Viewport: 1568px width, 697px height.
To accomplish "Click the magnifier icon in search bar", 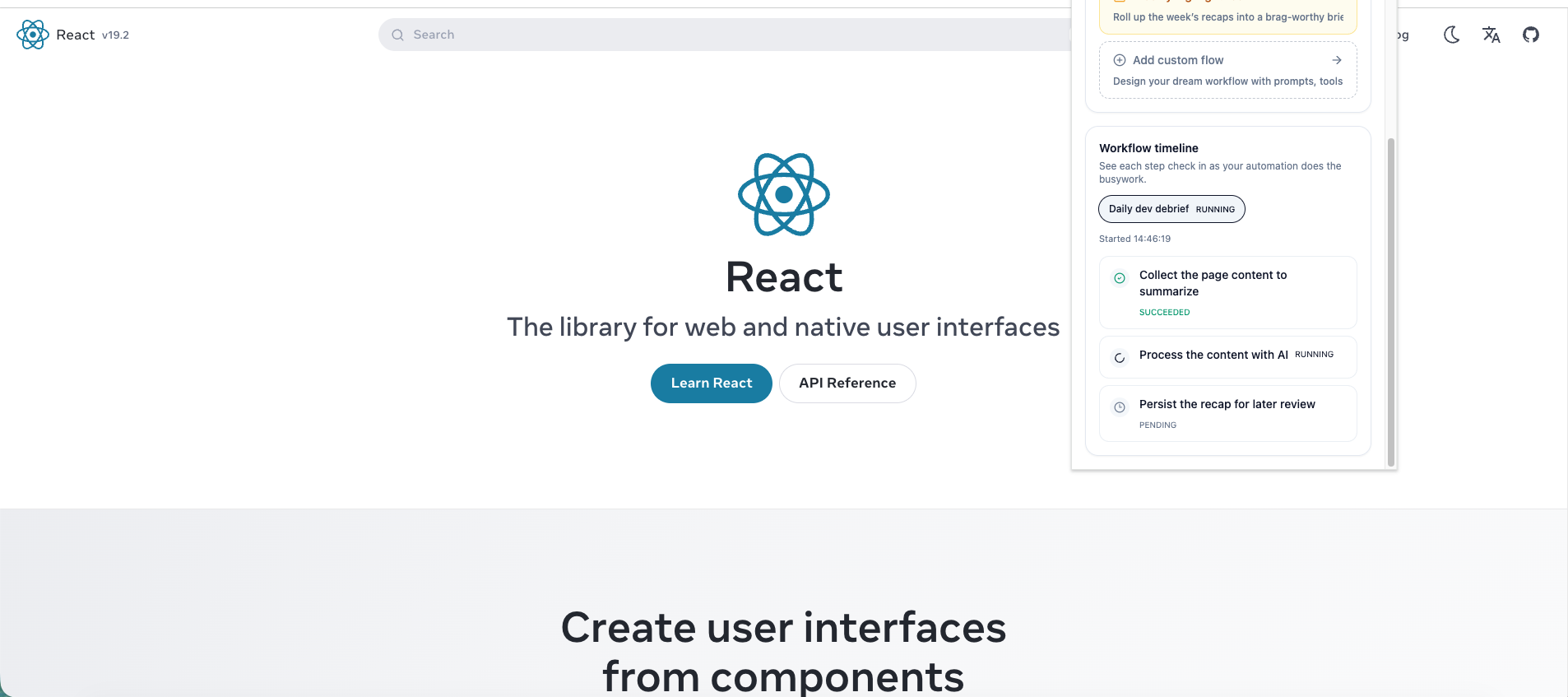I will (398, 35).
